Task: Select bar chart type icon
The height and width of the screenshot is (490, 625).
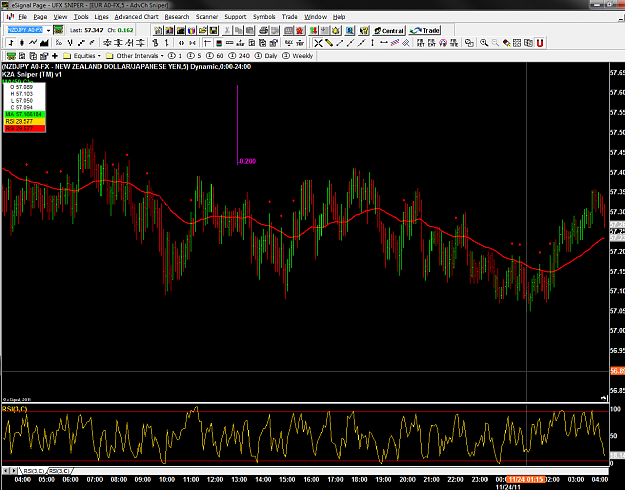Action: pyautogui.click(x=11, y=43)
